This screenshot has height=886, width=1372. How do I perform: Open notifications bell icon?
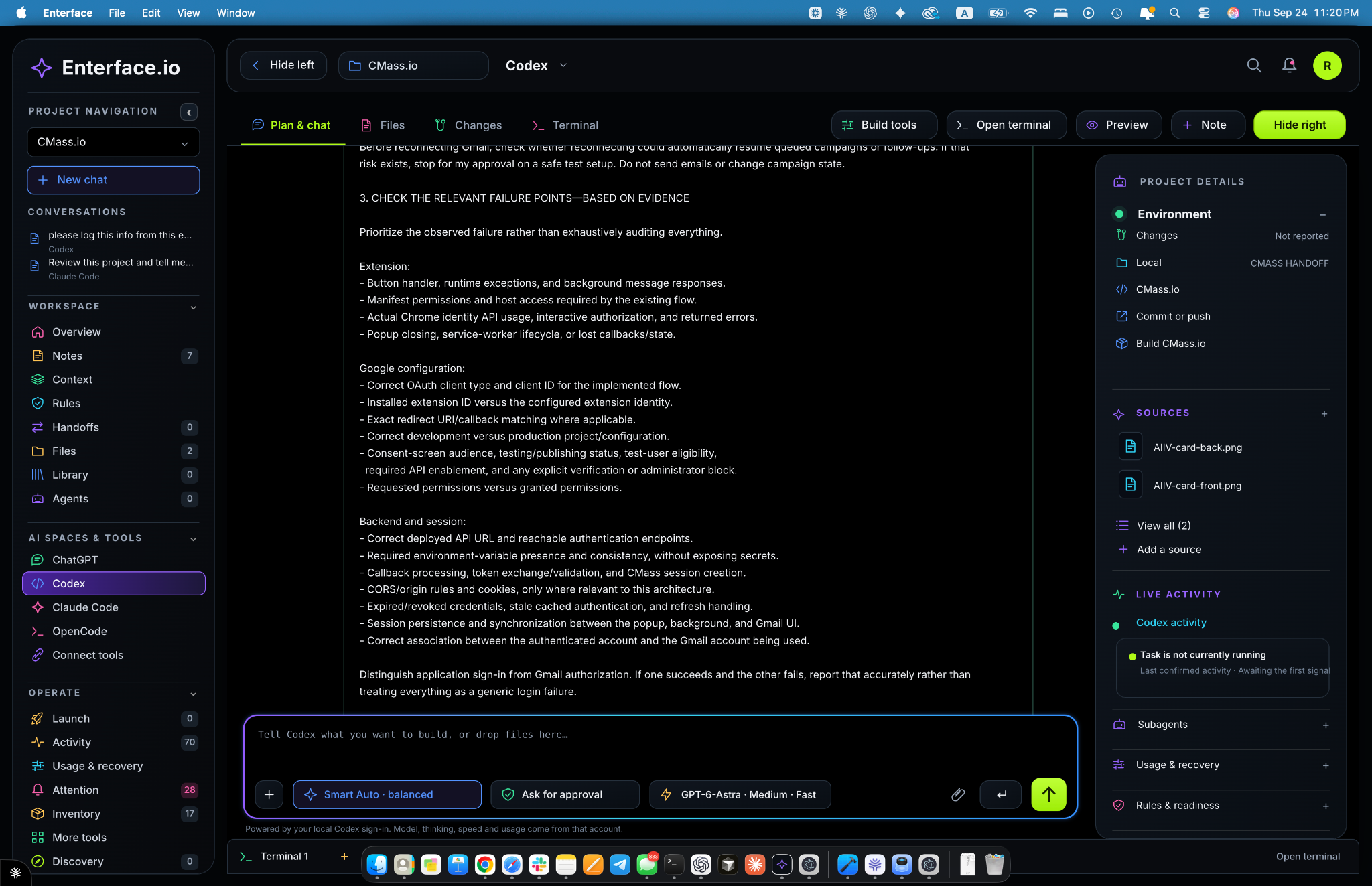[x=1289, y=66]
